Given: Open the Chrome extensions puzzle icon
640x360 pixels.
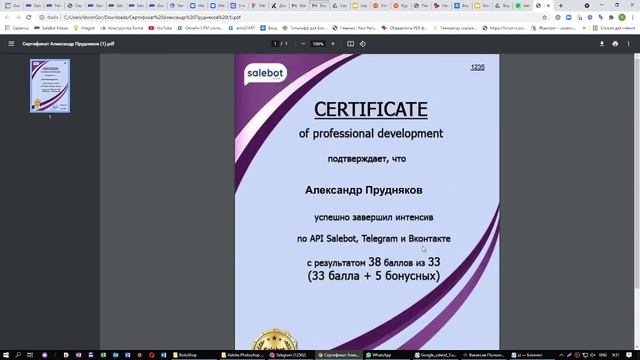Looking at the screenshot, I should [611, 18].
